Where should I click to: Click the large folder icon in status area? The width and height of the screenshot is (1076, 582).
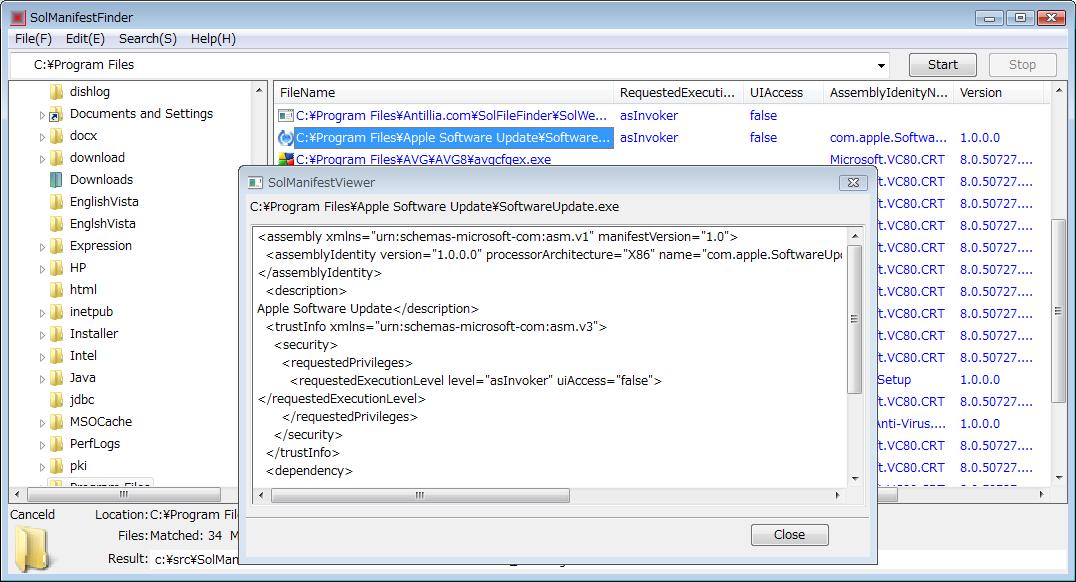tap(32, 548)
